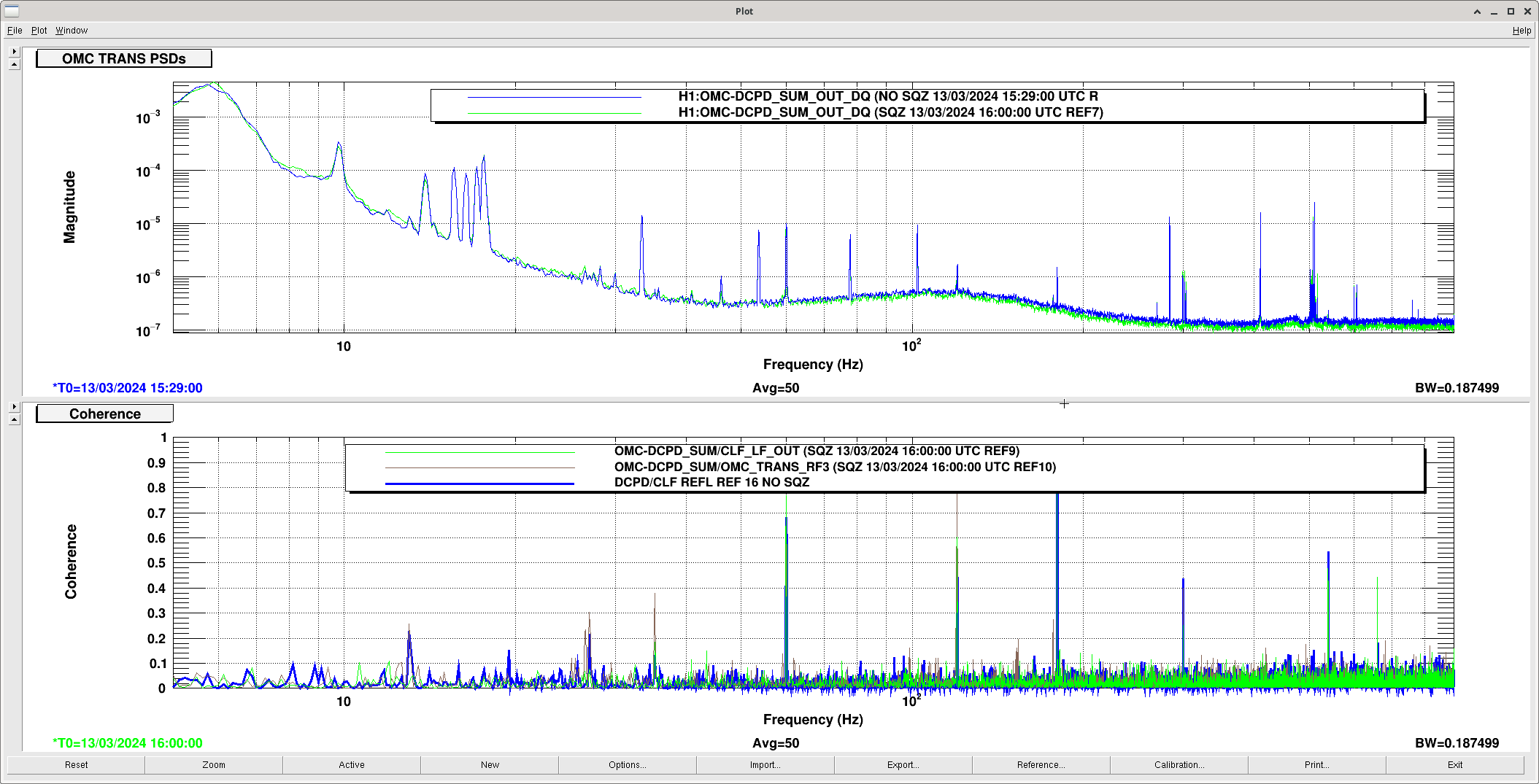Click the Export... button
The height and width of the screenshot is (784, 1539).
point(903,765)
